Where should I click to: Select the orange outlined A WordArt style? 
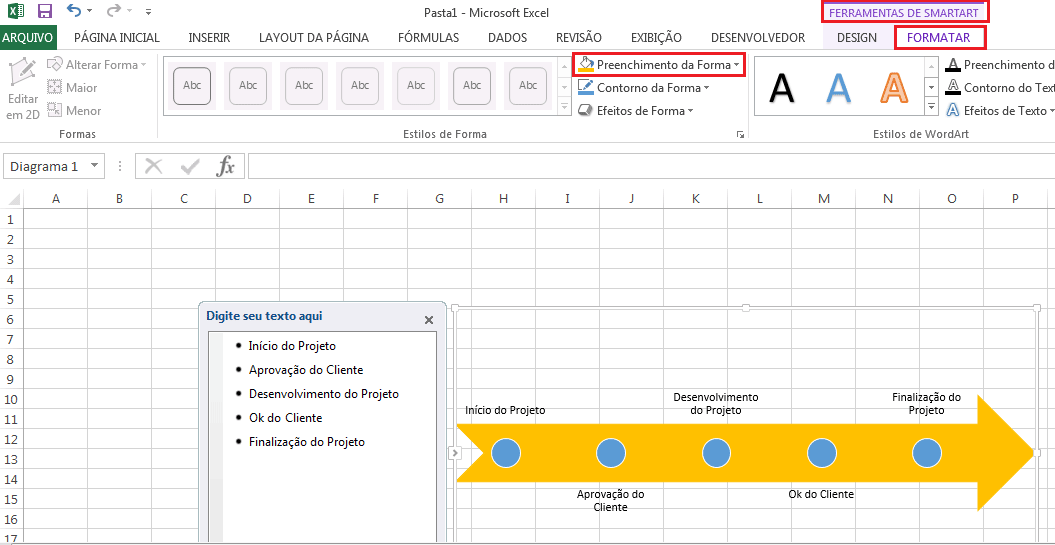point(893,89)
